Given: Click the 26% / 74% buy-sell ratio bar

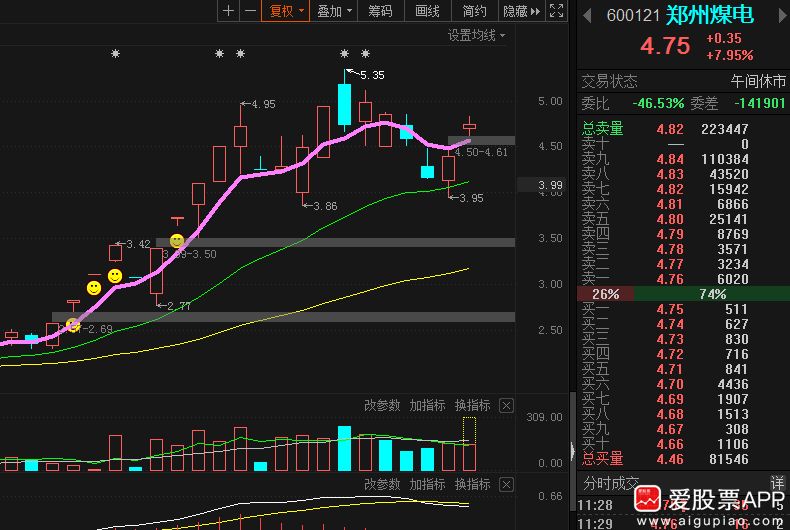Looking at the screenshot, I should coord(683,294).
